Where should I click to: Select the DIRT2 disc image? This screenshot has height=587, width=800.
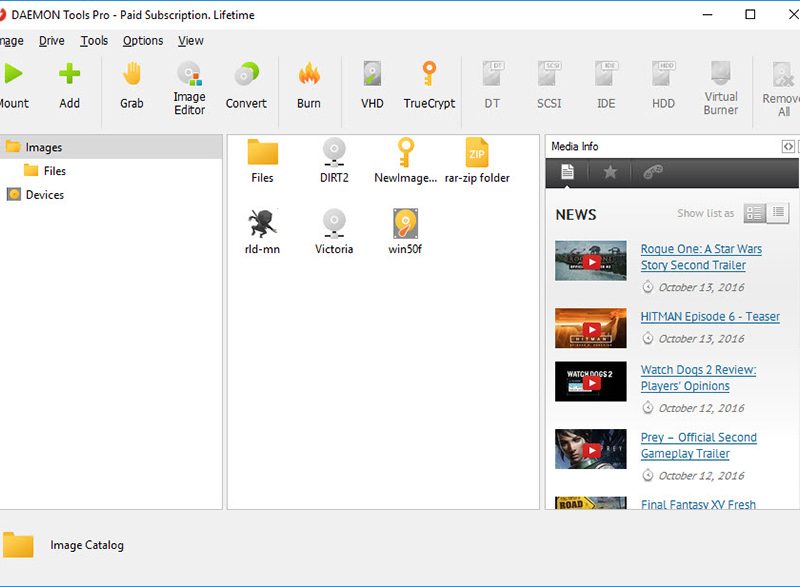coord(334,161)
